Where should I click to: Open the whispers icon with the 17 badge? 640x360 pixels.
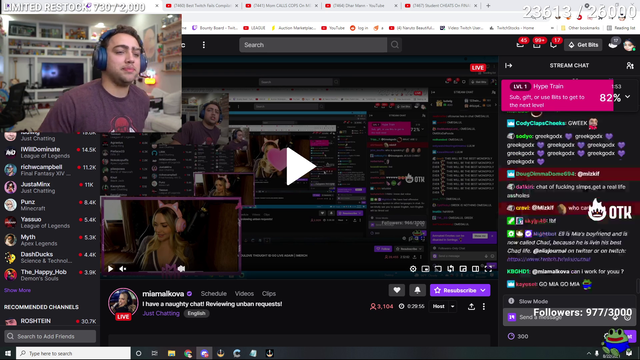tap(553, 44)
